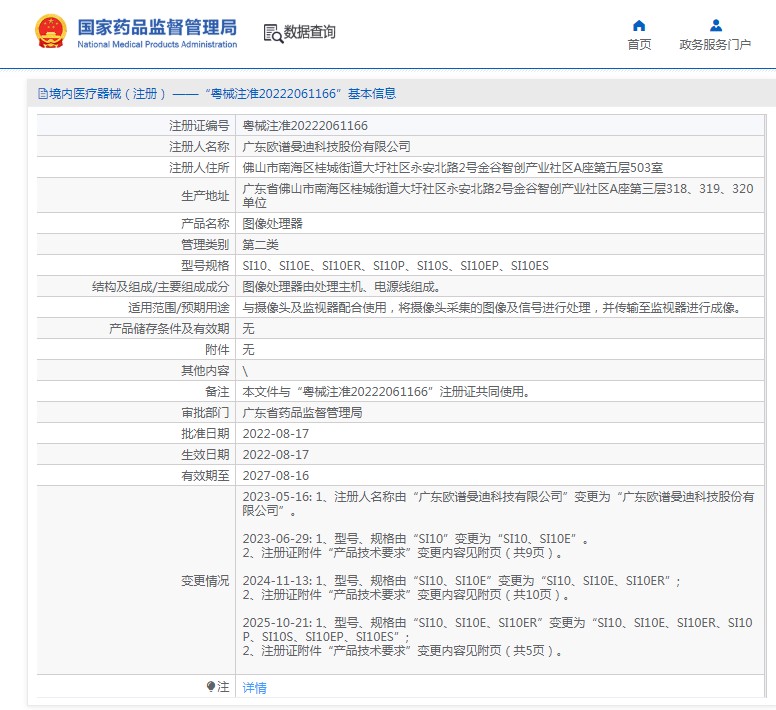The width and height of the screenshot is (776, 710).
Task: Open 政务服务门户 portal link
Action: click(715, 45)
